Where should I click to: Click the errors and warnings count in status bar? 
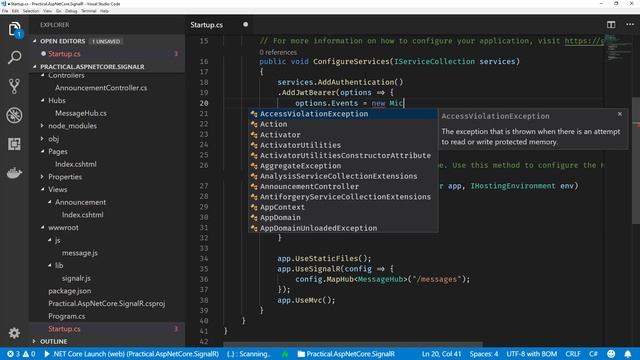(21, 354)
